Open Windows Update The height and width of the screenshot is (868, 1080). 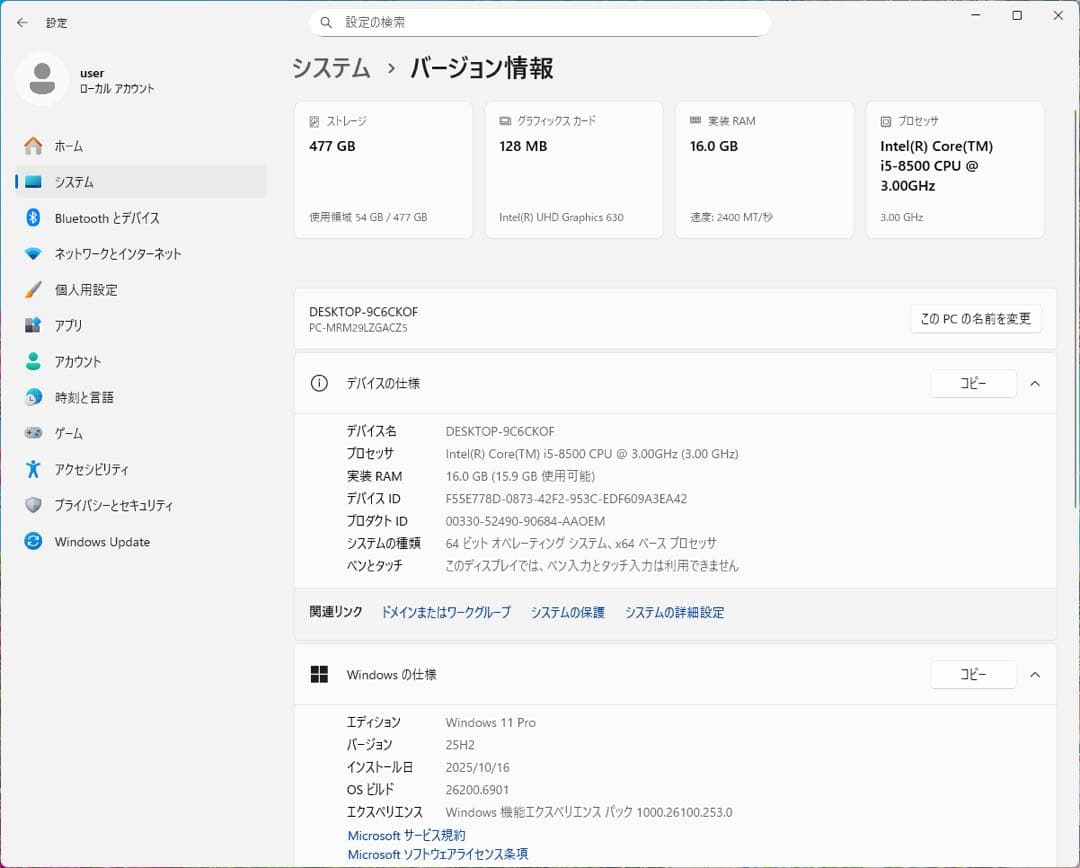pyautogui.click(x=103, y=541)
